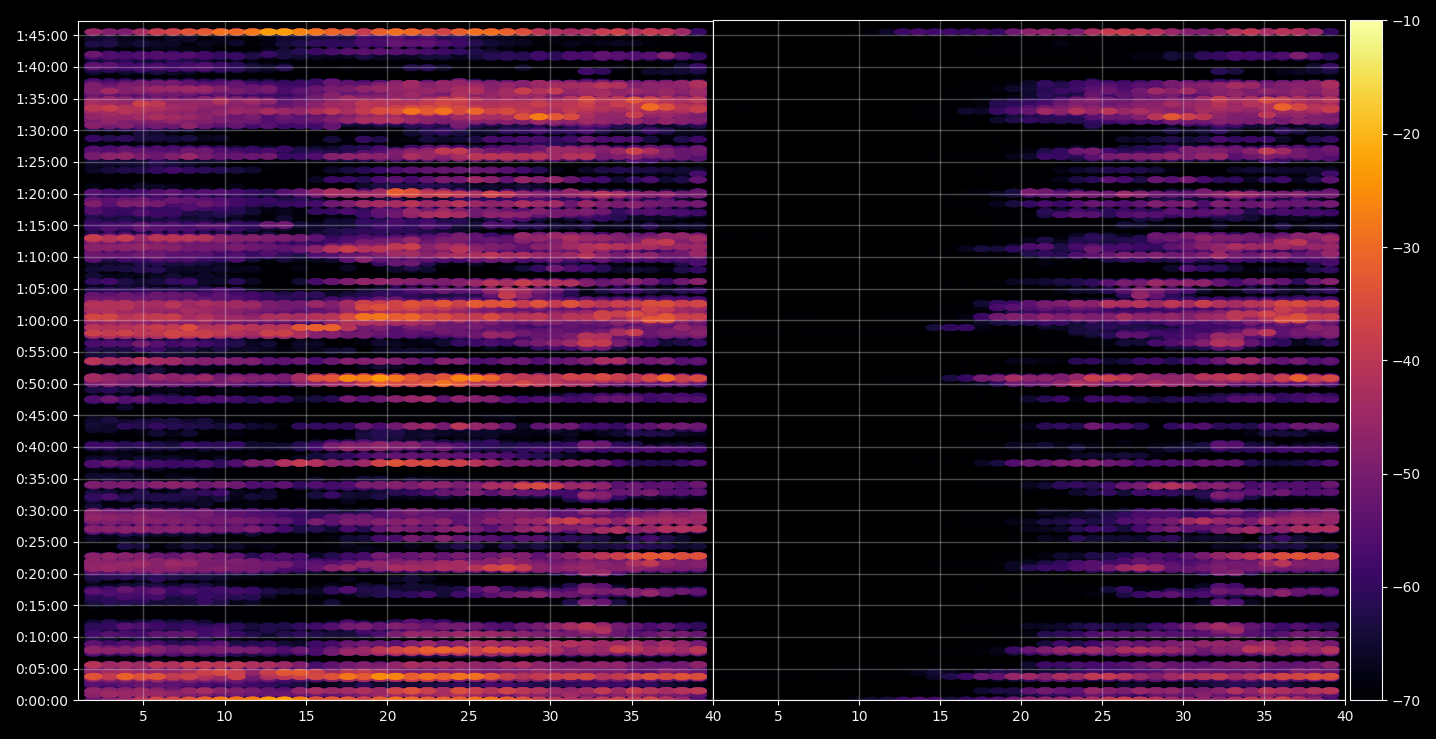
Task: Select the 1:00:00 y-axis tick
Action: (42, 321)
